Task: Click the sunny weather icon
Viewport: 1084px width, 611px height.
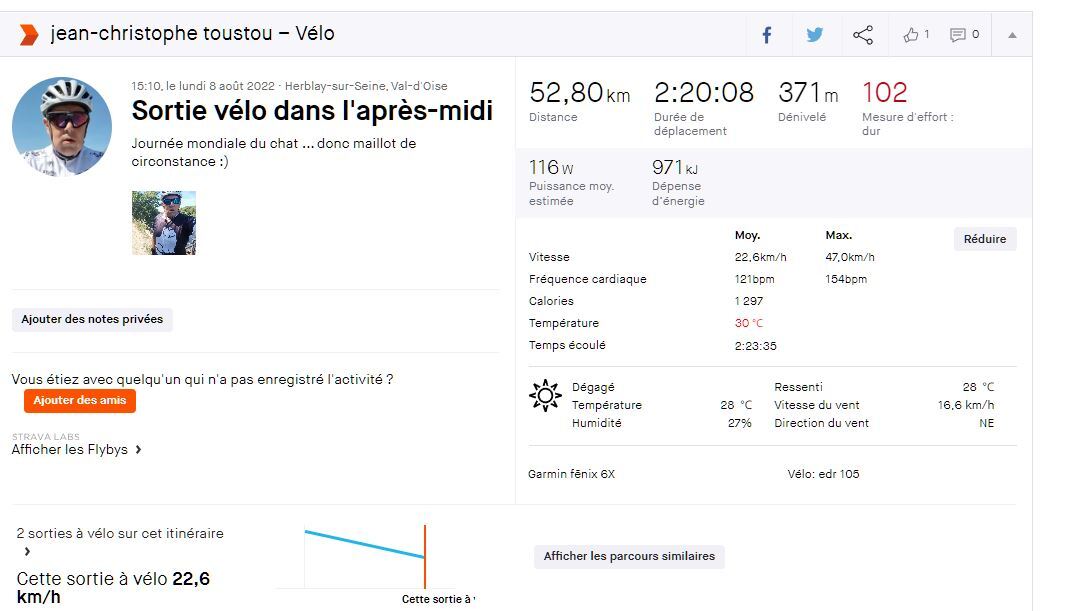Action: [x=545, y=396]
